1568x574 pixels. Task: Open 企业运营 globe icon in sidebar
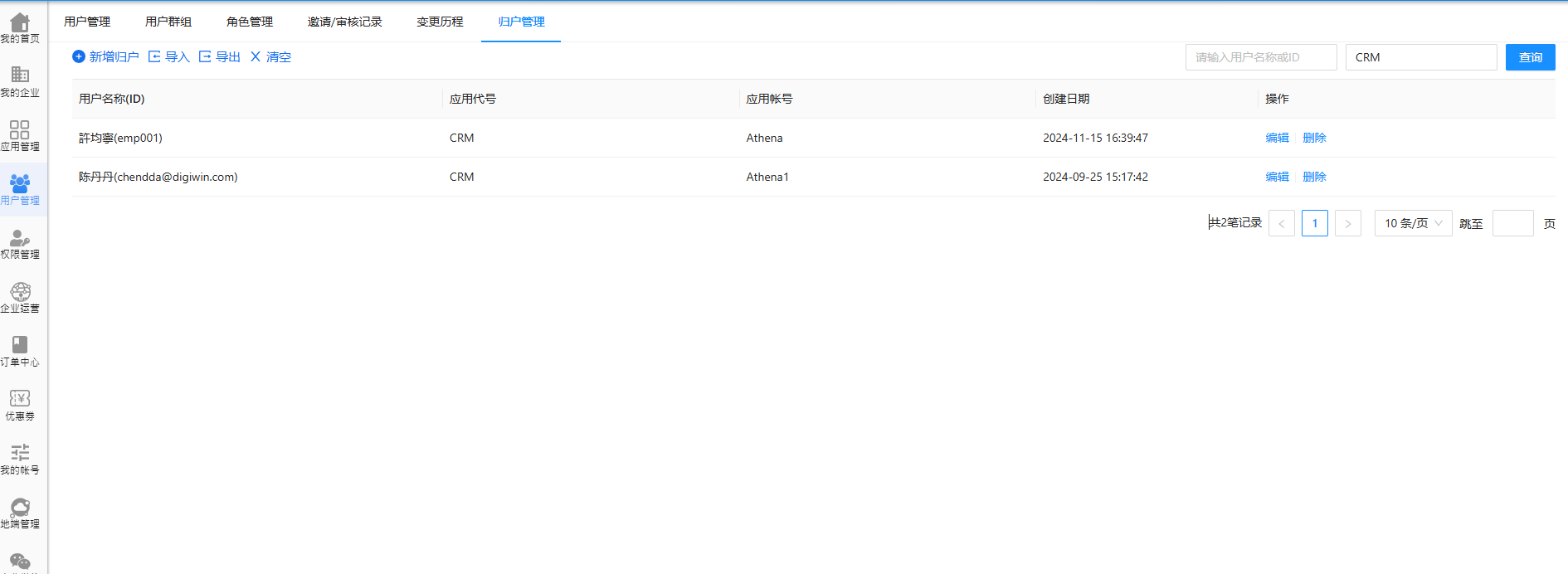(20, 292)
